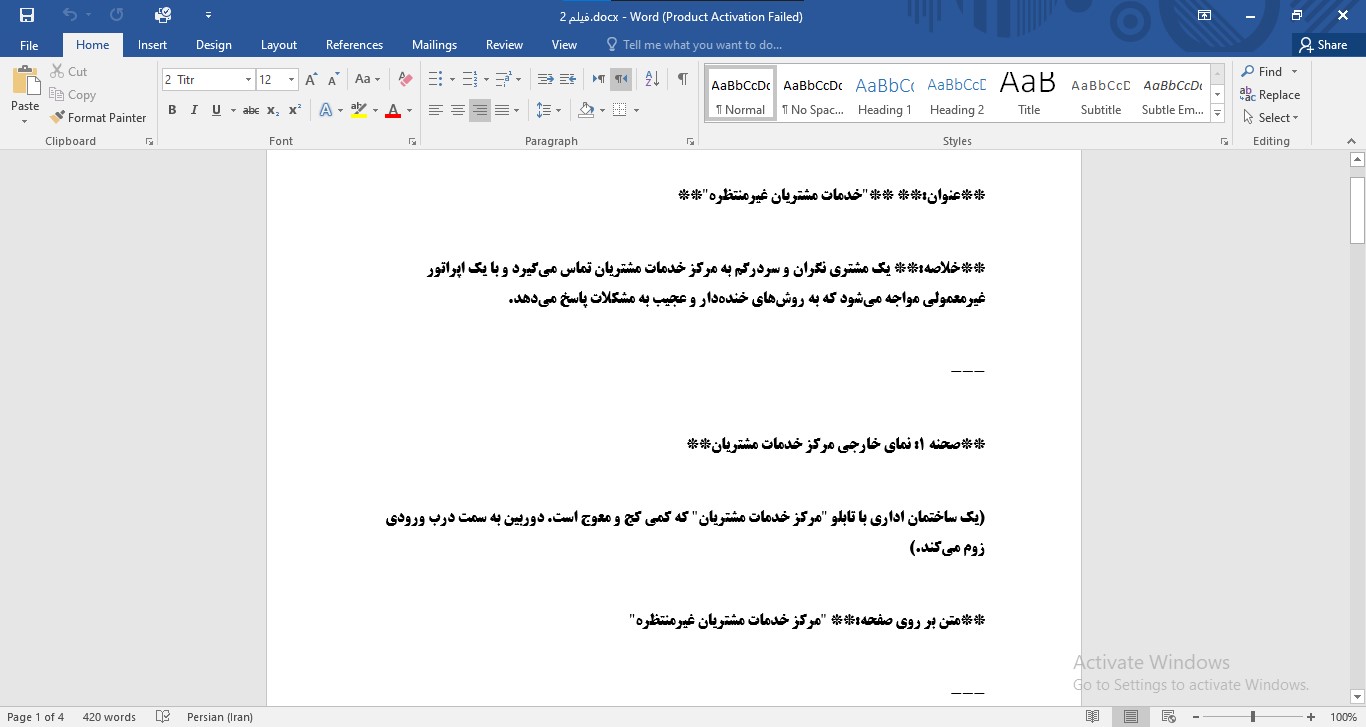Save the document with the floppy disk icon
The image size is (1366, 727).
point(27,15)
